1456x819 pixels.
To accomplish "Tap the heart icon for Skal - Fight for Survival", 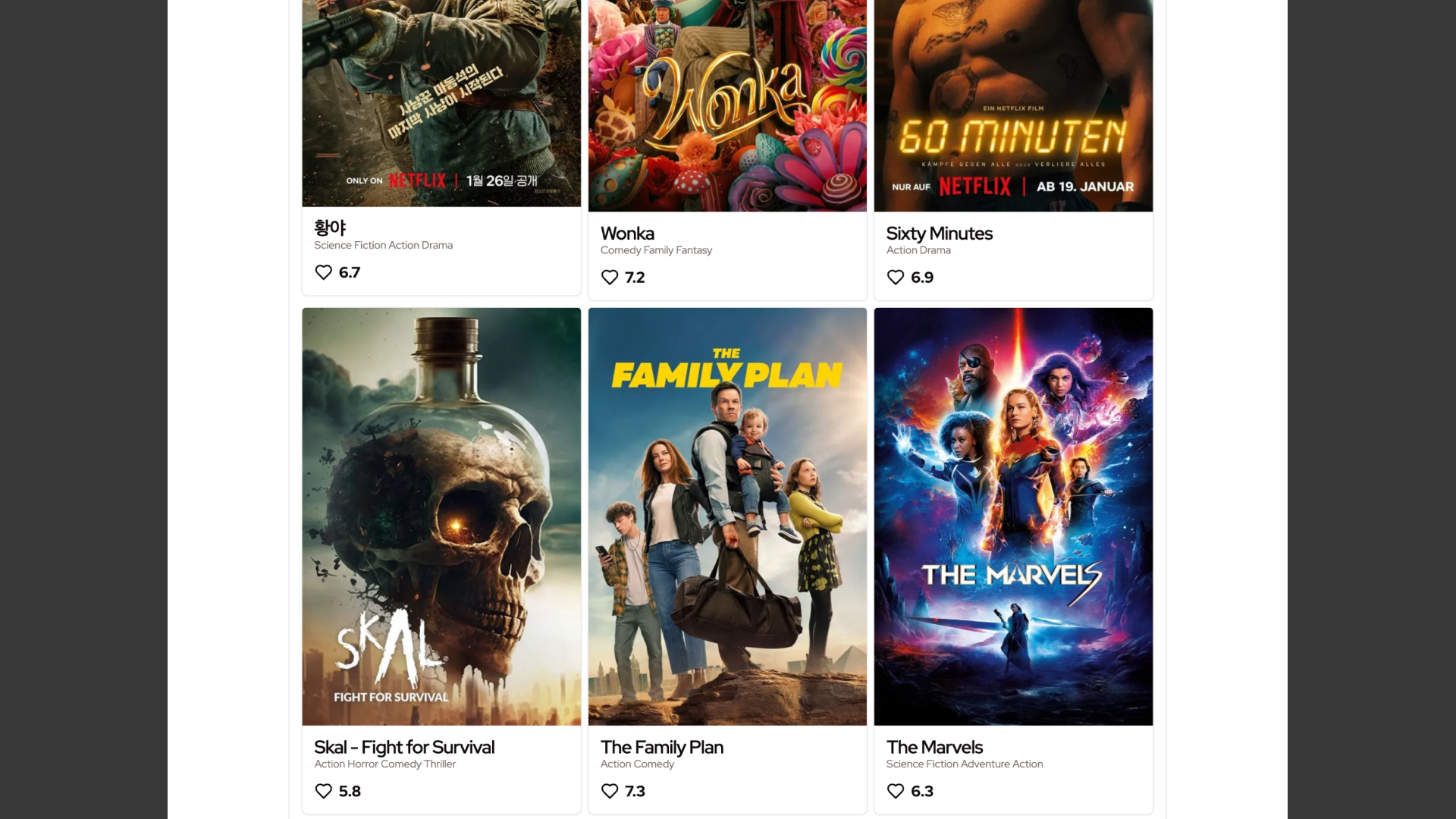I will (x=324, y=791).
